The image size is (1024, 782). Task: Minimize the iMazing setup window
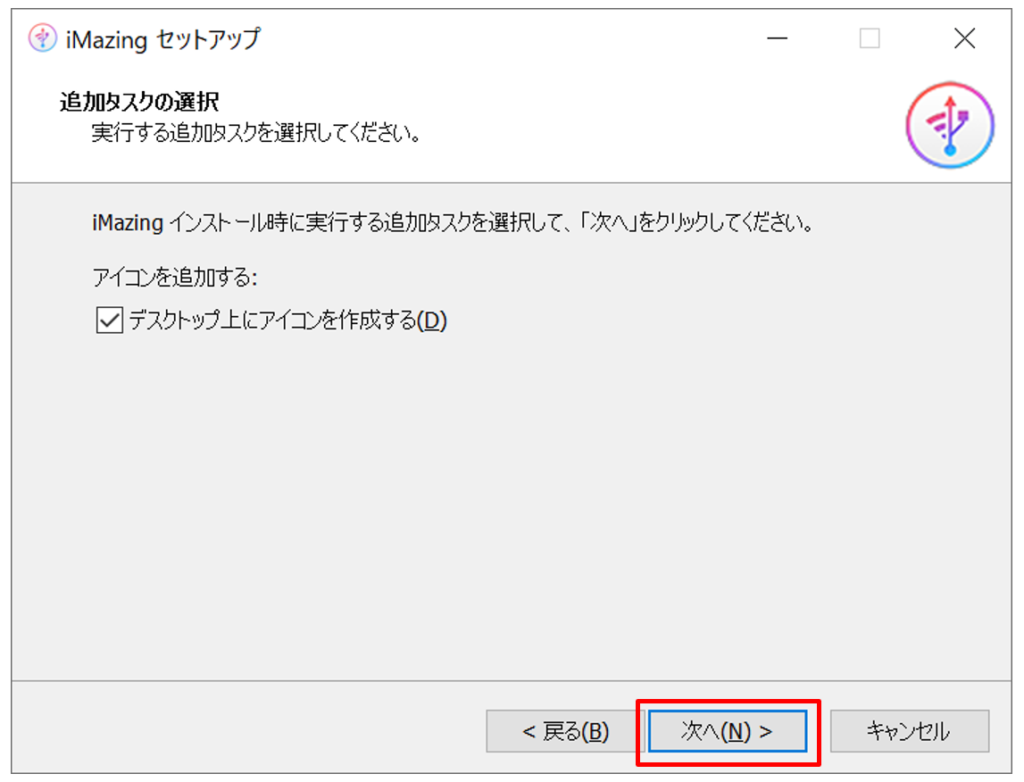[776, 39]
